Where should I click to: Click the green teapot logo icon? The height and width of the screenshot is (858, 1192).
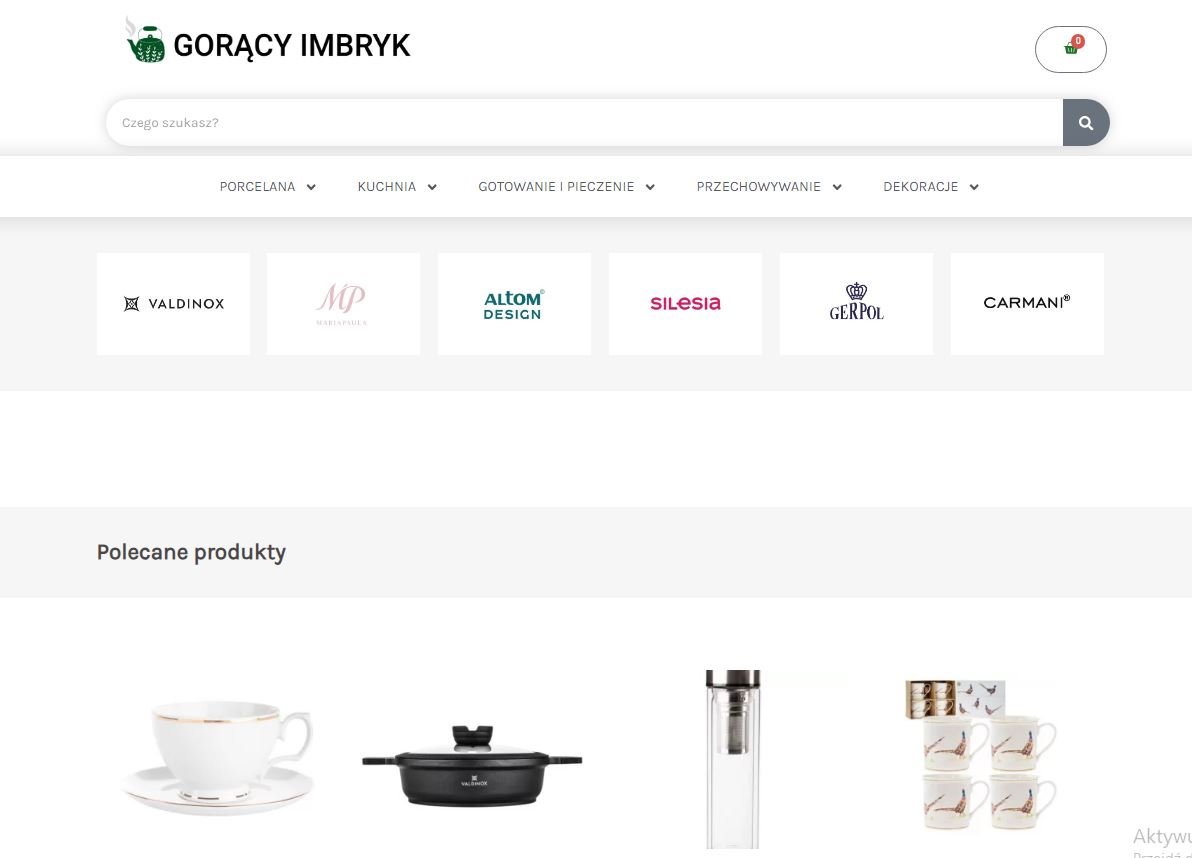click(145, 42)
